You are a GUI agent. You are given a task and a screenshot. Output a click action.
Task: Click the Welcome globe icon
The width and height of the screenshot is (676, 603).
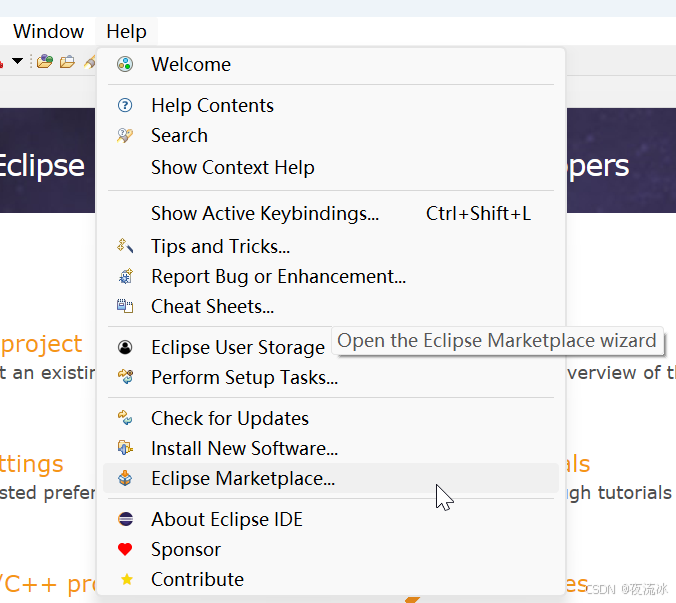[x=125, y=65]
